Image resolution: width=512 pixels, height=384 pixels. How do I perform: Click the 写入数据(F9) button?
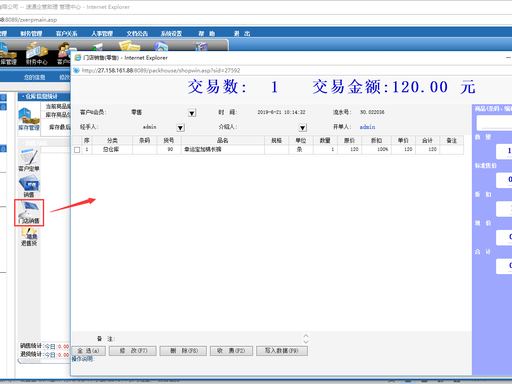[x=282, y=351]
